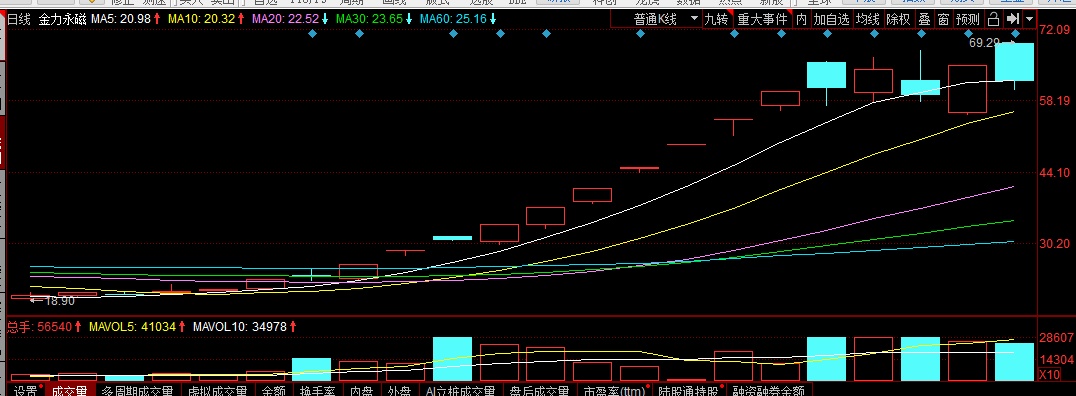
Task: Open 日线 period selector
Action: click(x=19, y=19)
